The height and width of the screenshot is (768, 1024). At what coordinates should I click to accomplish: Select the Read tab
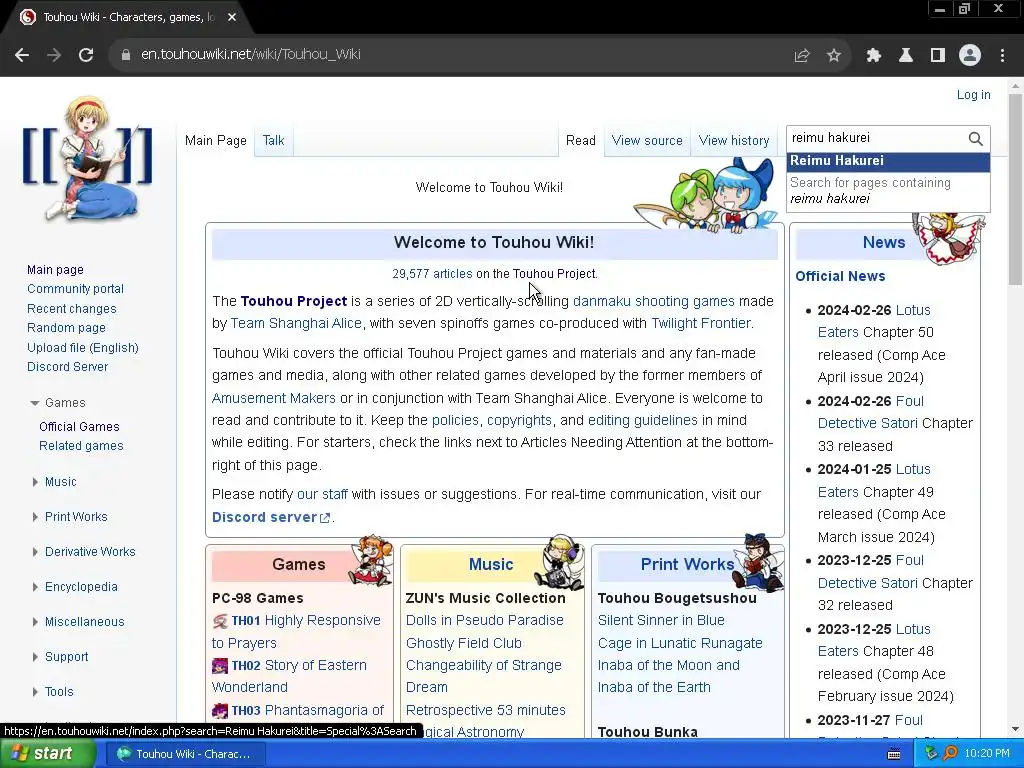point(581,140)
